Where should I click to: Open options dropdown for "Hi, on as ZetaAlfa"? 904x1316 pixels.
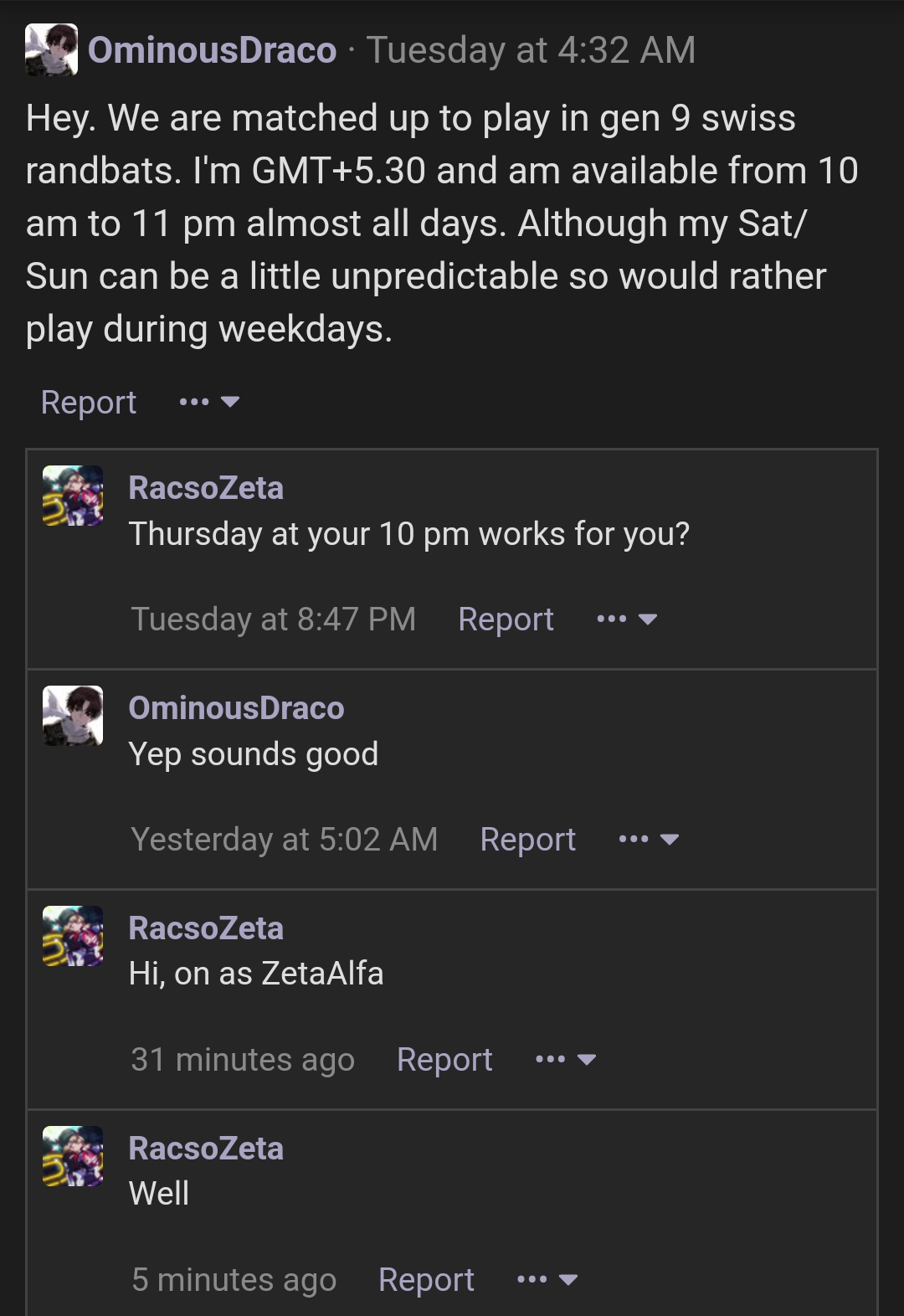(566, 1060)
